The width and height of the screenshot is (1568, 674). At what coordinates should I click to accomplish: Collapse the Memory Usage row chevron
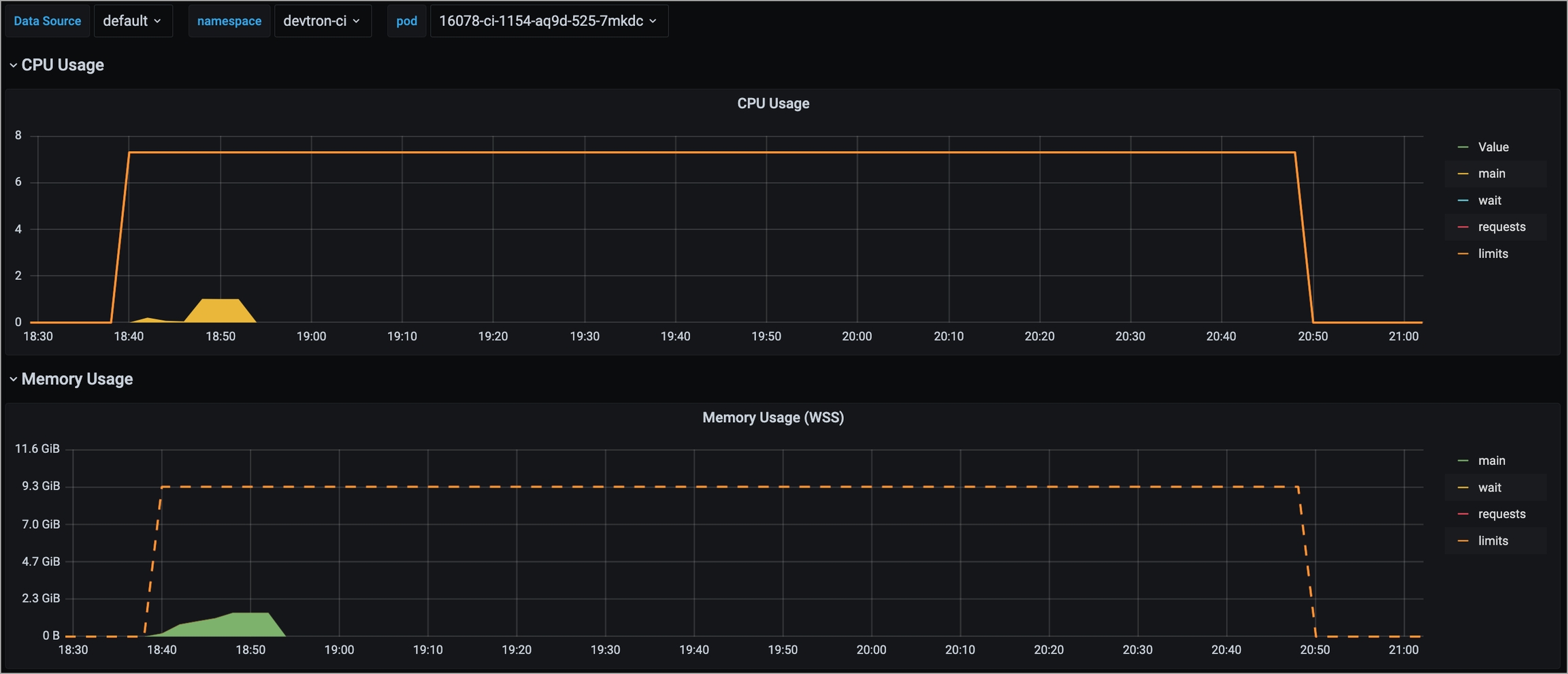pos(13,379)
